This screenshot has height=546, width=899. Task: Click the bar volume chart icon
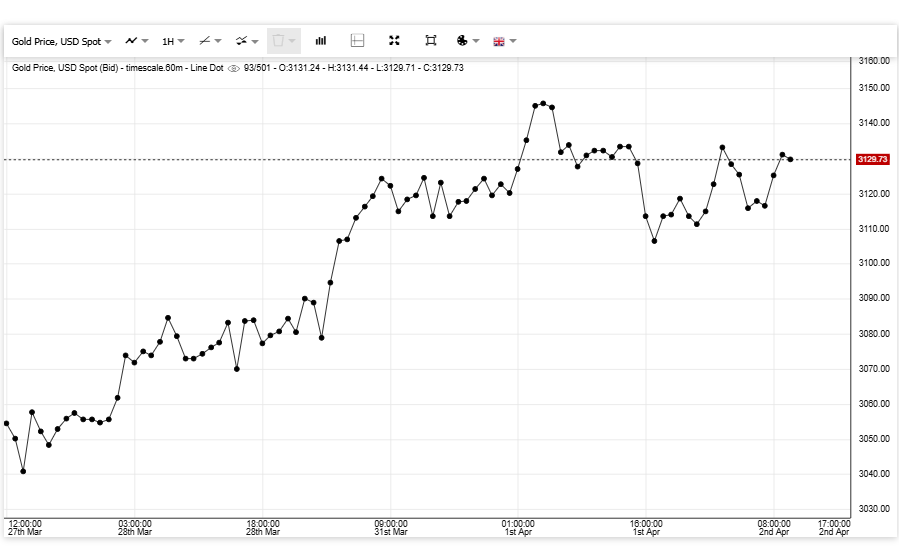pos(321,41)
